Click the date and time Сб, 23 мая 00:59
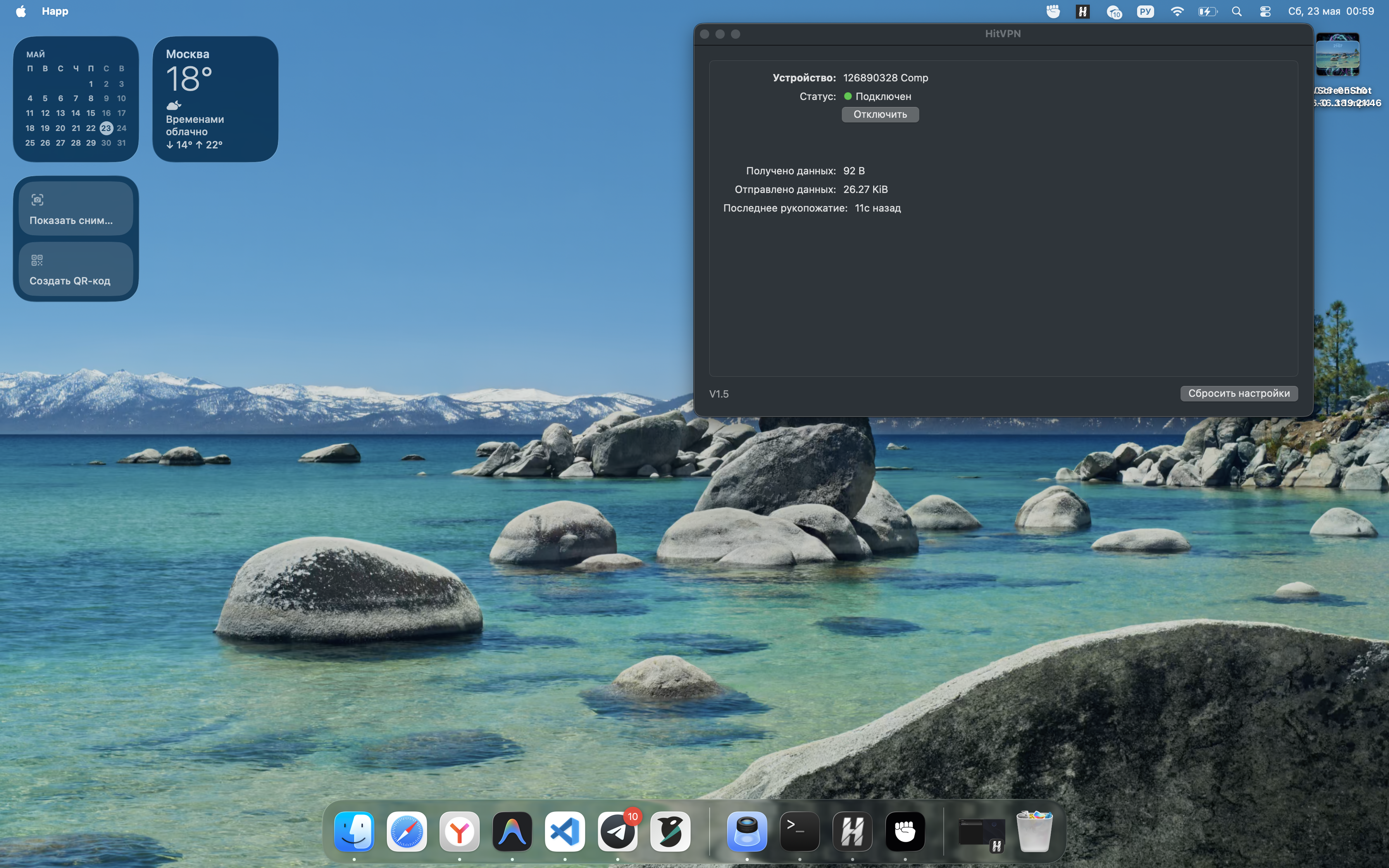 click(x=1330, y=11)
